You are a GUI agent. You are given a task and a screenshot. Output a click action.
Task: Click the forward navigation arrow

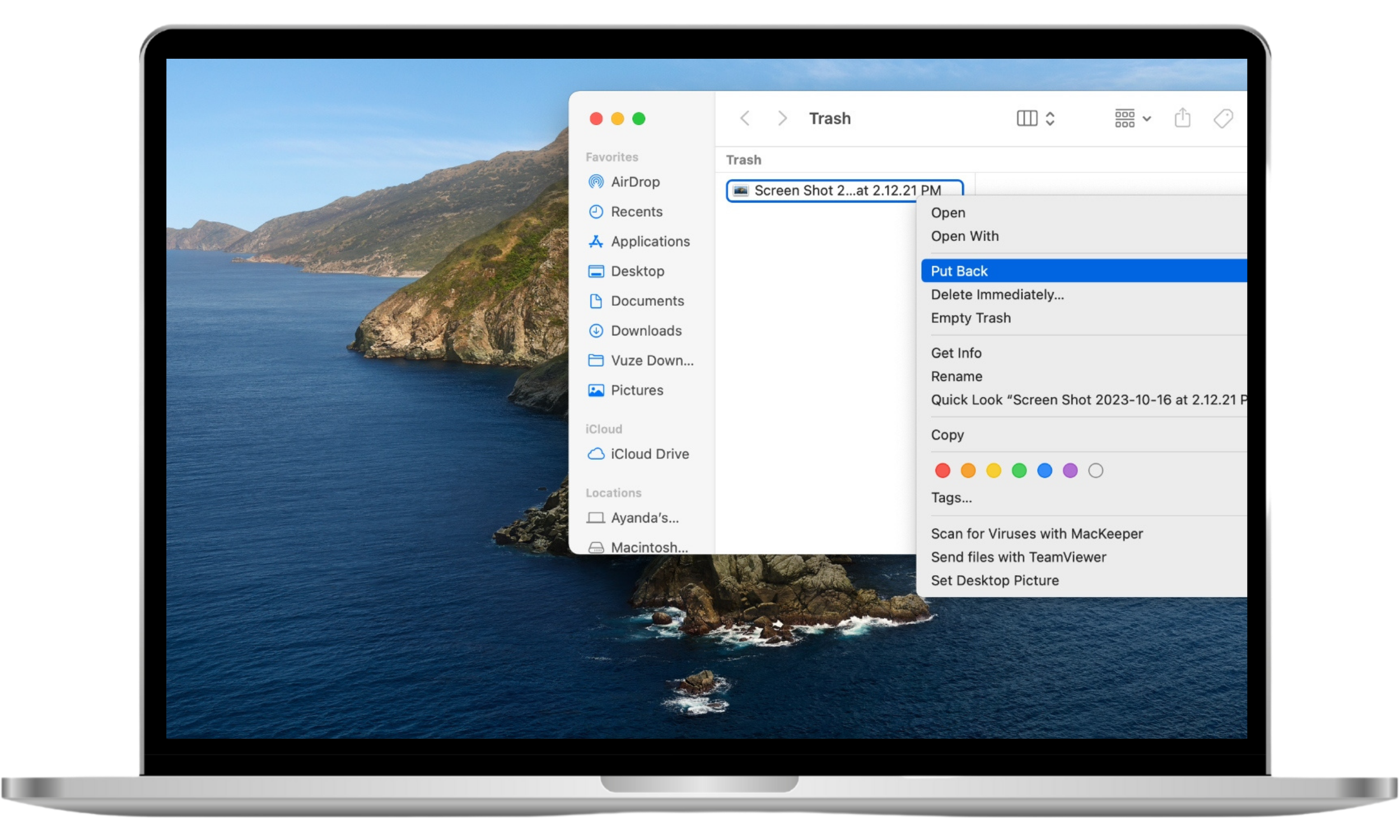pos(782,118)
